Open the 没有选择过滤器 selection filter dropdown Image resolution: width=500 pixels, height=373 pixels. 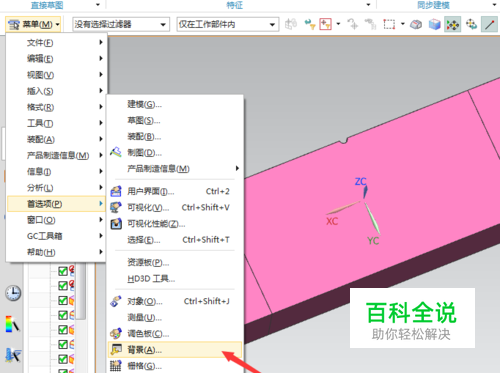point(121,24)
